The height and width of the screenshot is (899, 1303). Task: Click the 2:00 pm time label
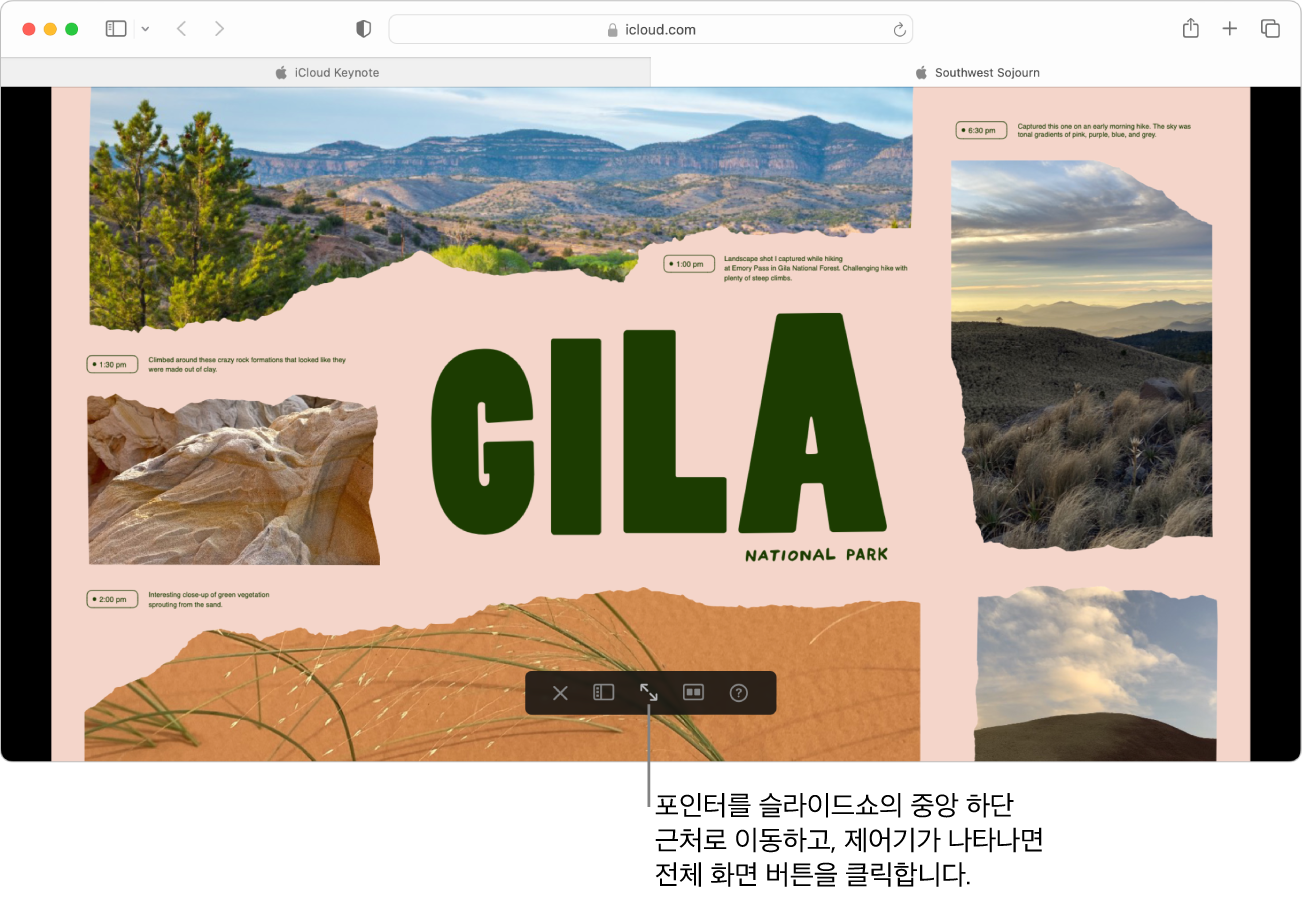pyautogui.click(x=112, y=599)
